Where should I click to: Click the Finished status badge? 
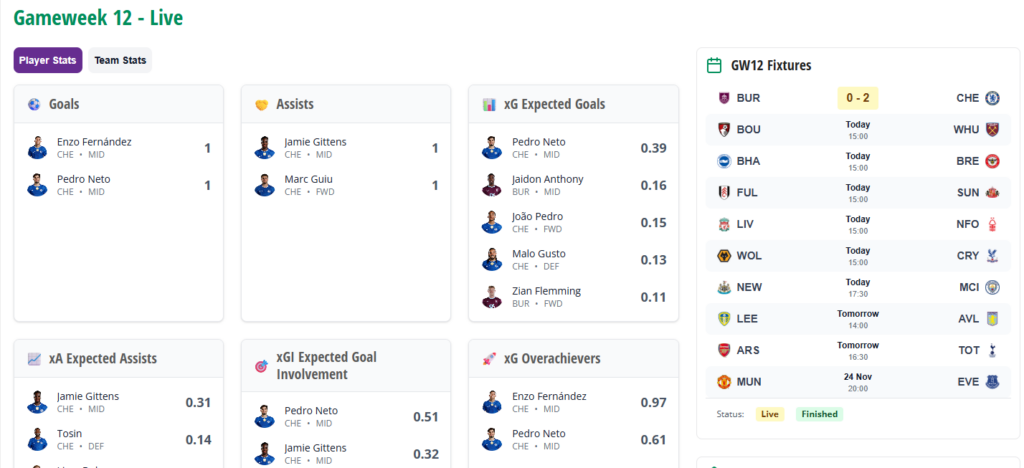click(819, 414)
